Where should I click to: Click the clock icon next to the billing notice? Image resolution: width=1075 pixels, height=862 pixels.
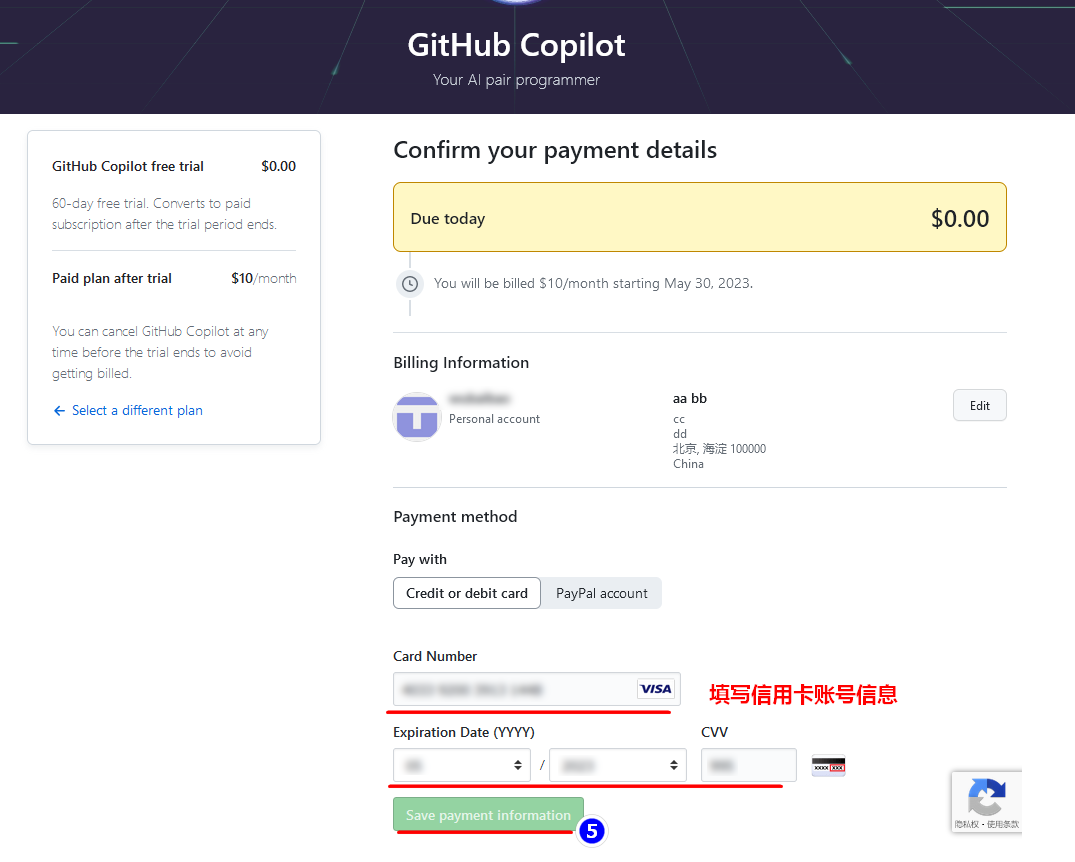409,284
